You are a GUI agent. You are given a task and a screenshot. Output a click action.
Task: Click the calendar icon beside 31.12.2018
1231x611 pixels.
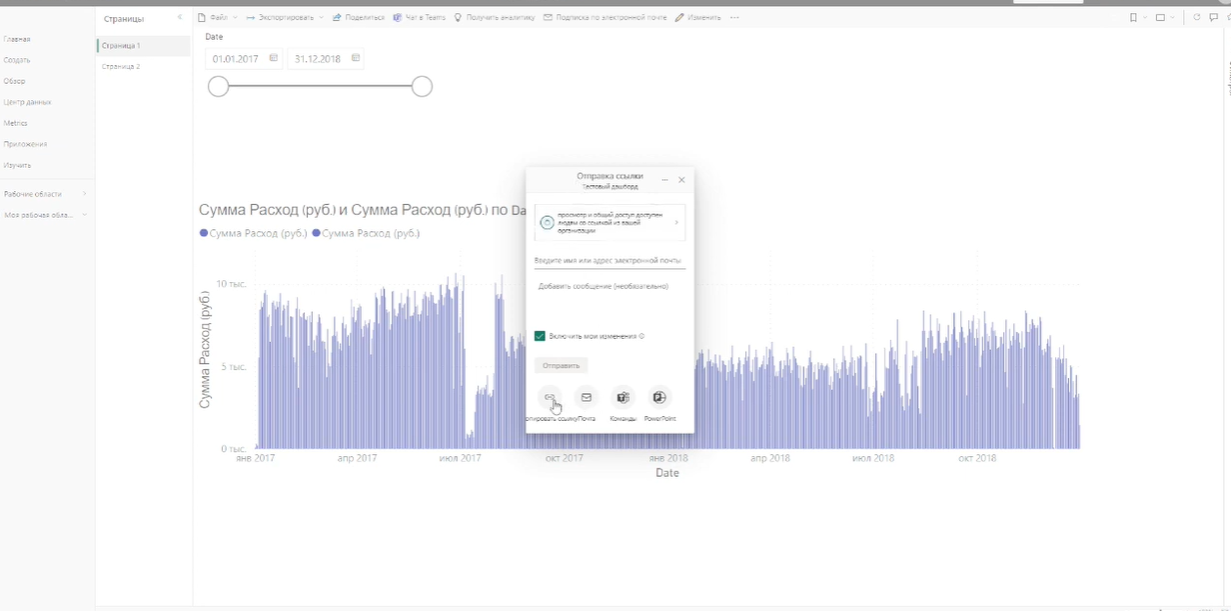point(355,58)
